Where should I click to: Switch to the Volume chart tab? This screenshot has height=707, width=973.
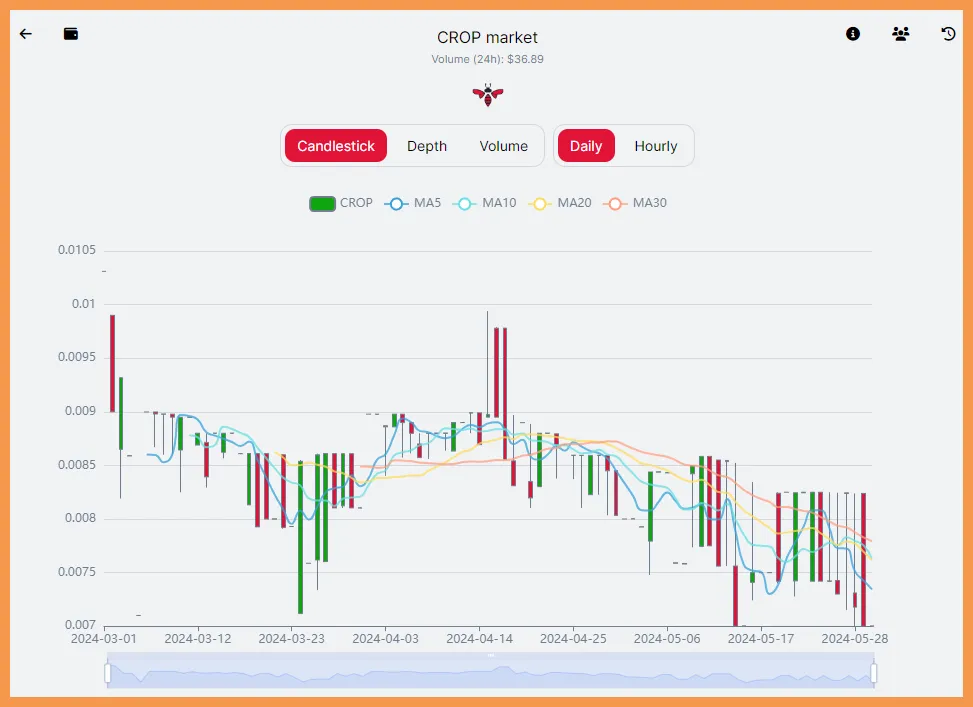click(503, 146)
